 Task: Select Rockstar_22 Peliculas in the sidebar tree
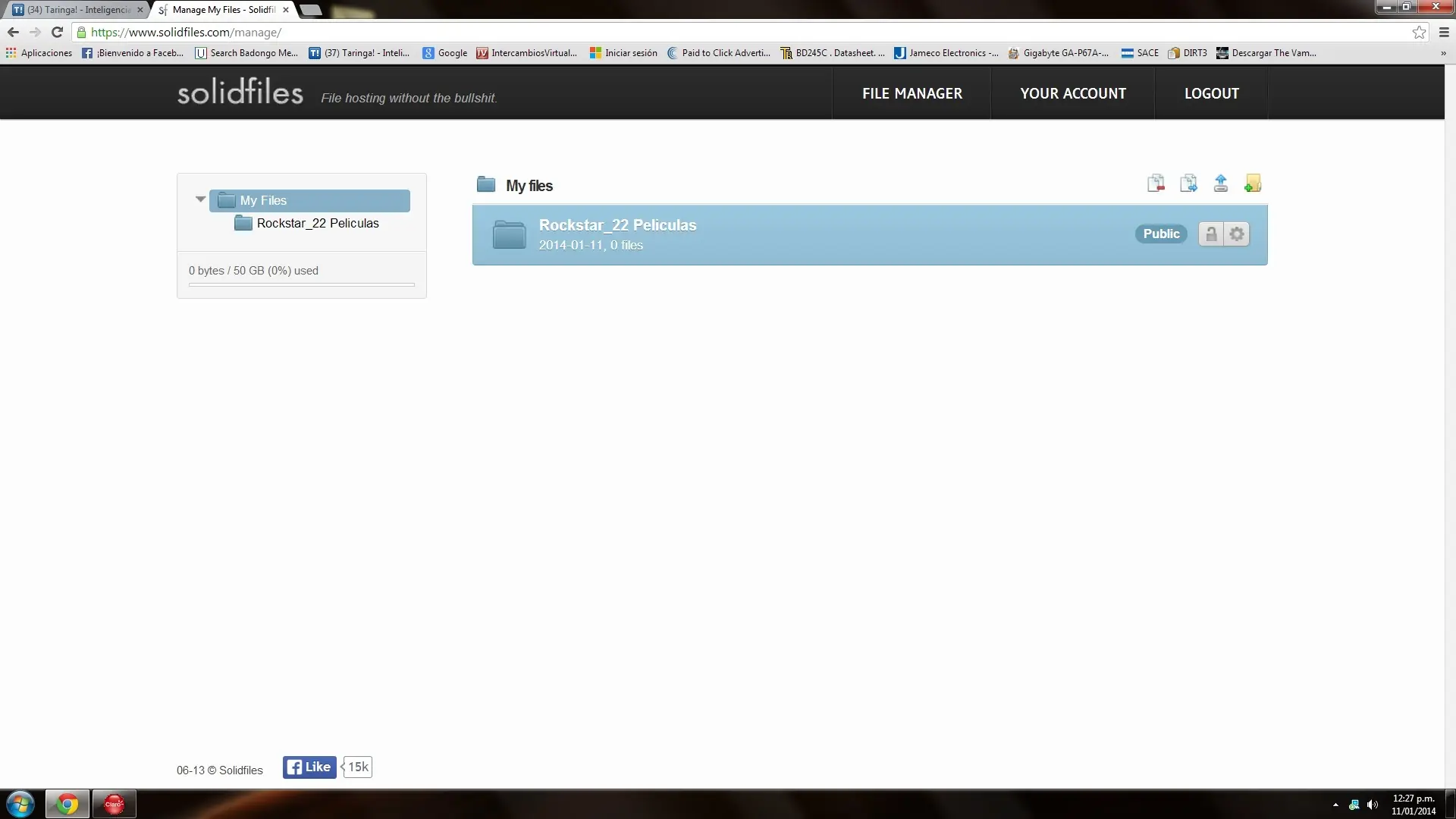pyautogui.click(x=306, y=223)
